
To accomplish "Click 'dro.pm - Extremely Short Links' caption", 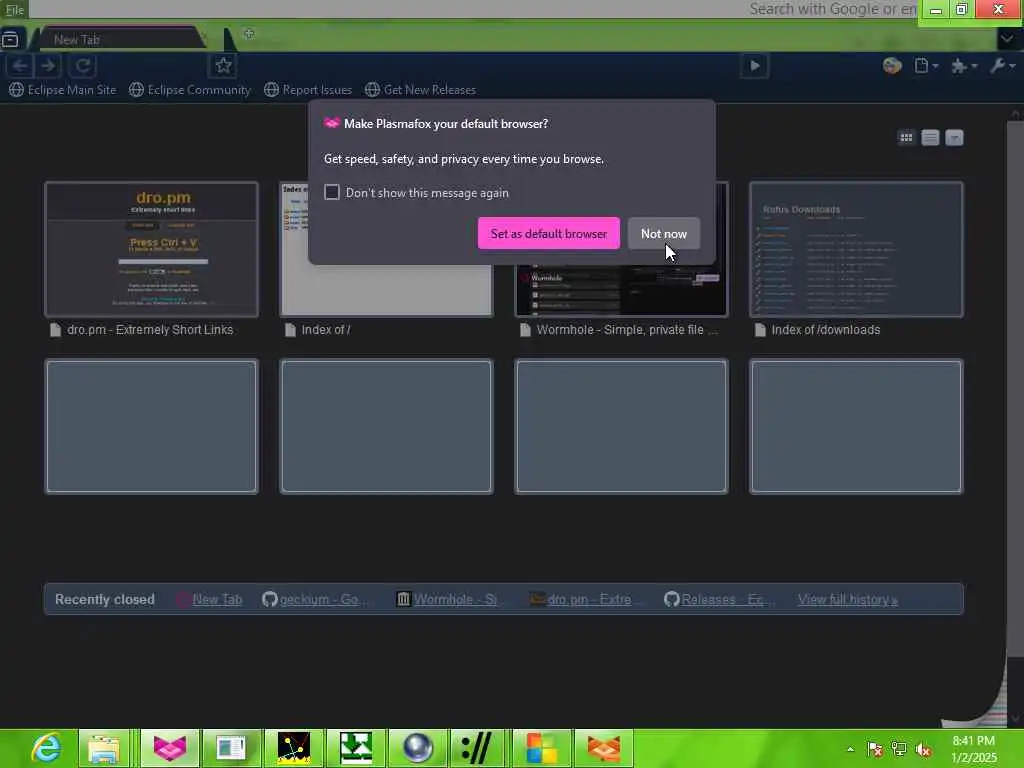I will pyautogui.click(x=150, y=330).
